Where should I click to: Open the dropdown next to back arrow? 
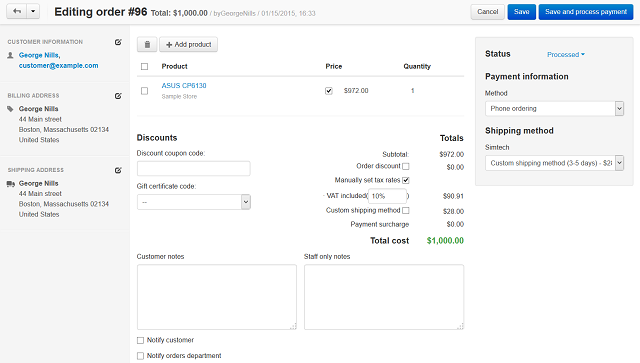33,11
